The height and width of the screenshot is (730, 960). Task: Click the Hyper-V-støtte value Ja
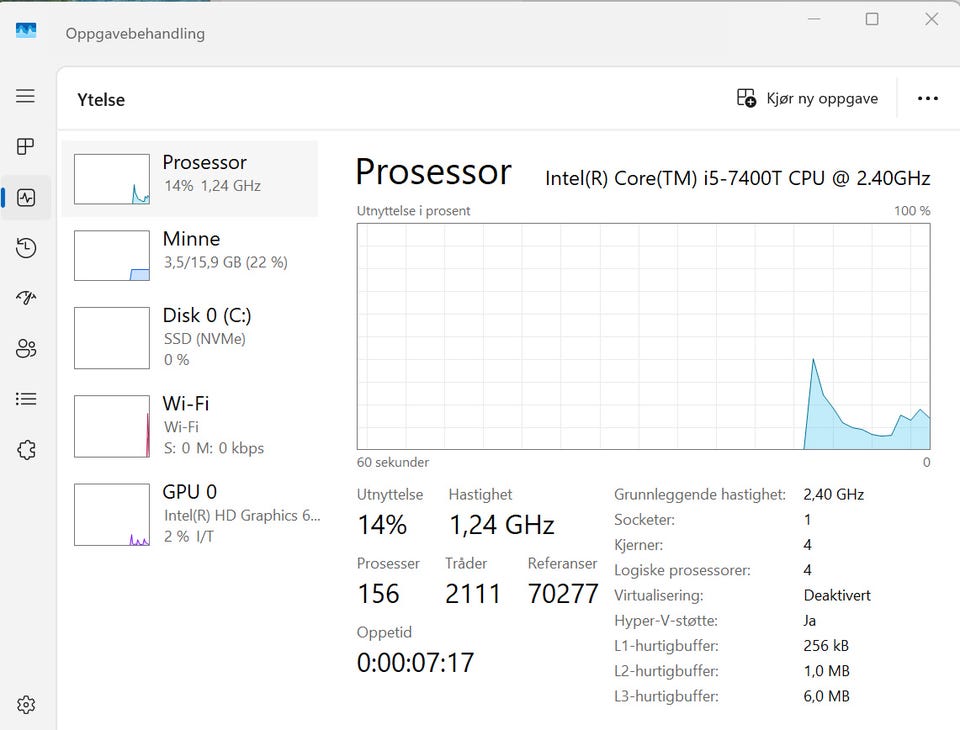pos(809,620)
